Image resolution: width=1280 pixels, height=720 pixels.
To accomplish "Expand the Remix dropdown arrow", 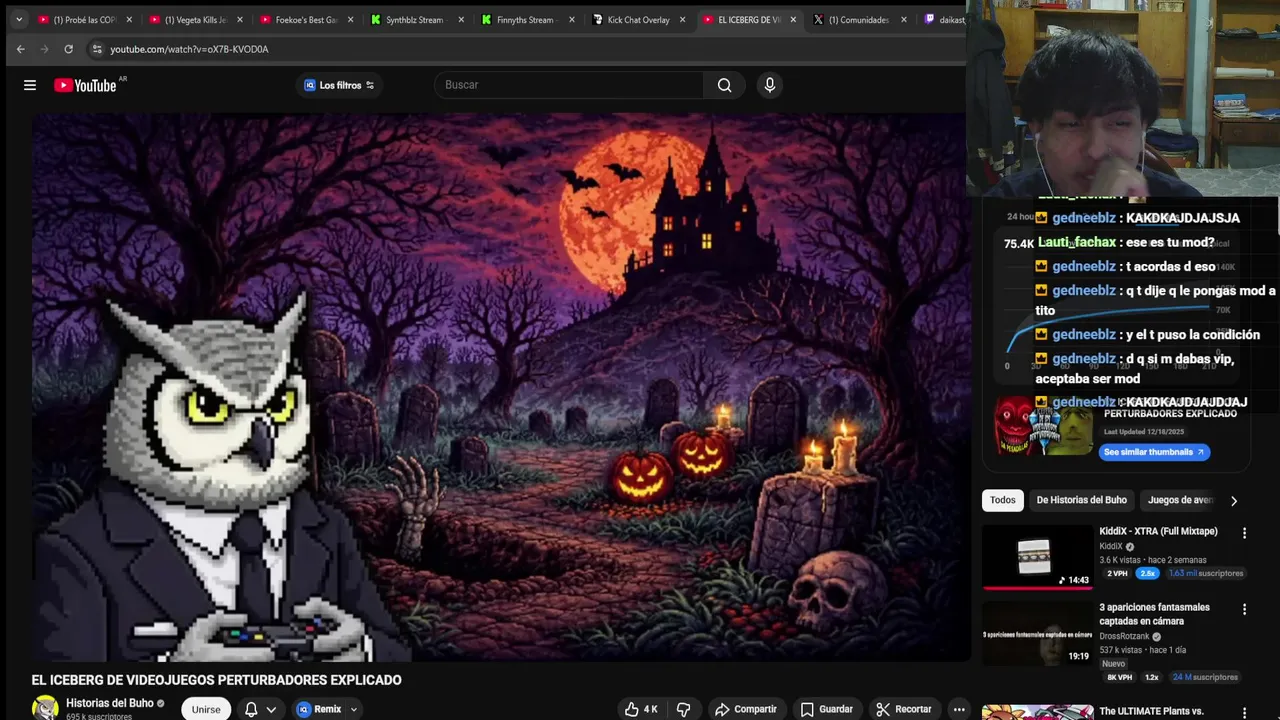I will [x=353, y=709].
